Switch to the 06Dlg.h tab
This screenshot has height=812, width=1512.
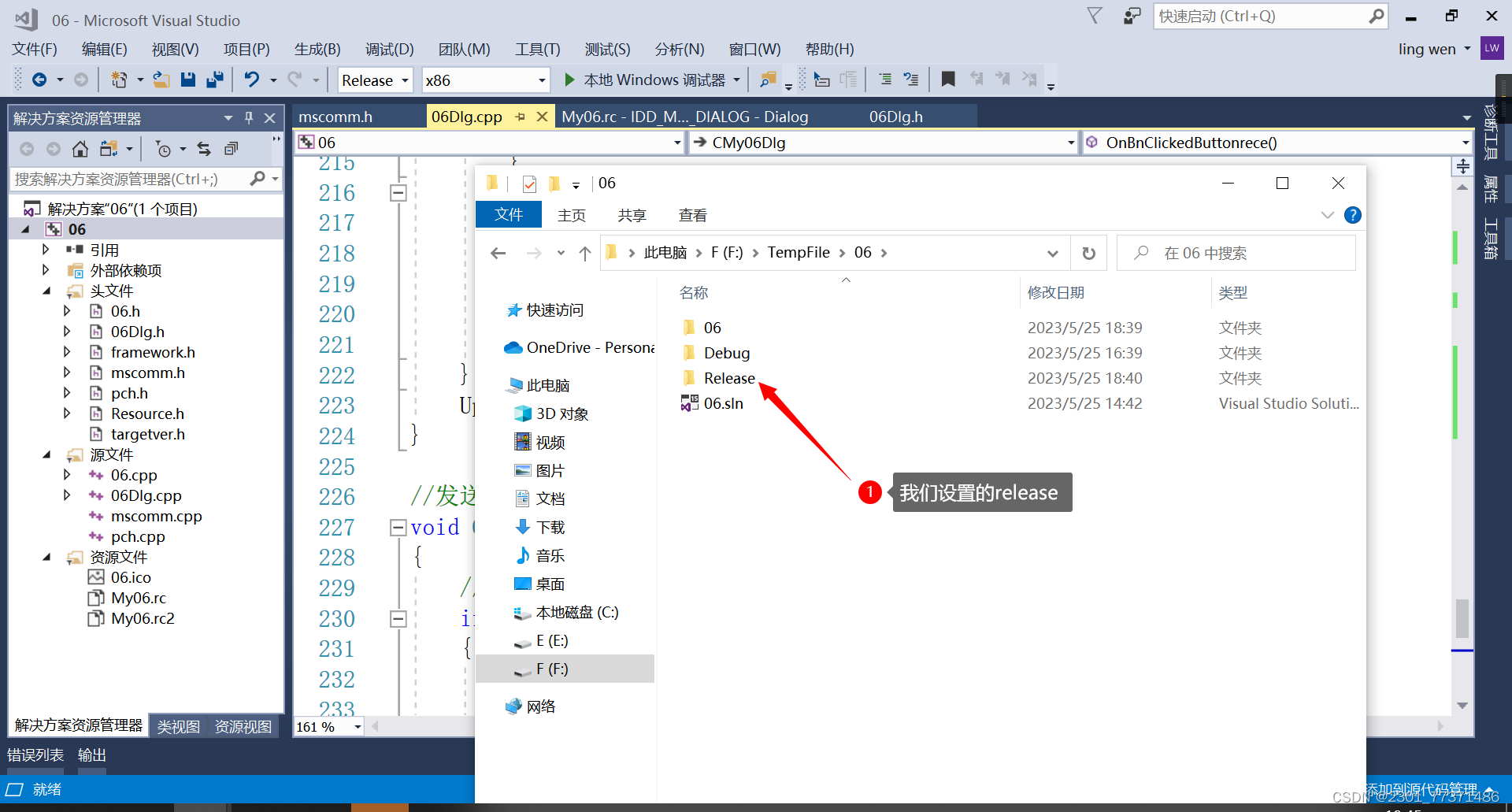[x=896, y=116]
